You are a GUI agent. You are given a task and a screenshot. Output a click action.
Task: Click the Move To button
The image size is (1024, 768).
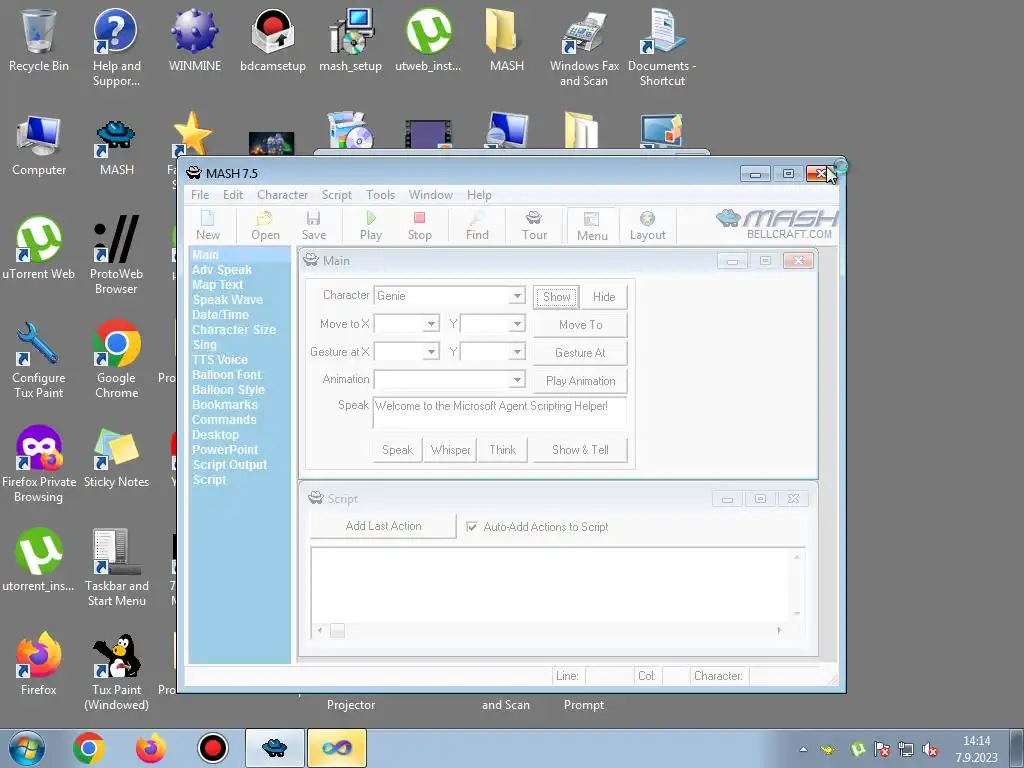(580, 325)
